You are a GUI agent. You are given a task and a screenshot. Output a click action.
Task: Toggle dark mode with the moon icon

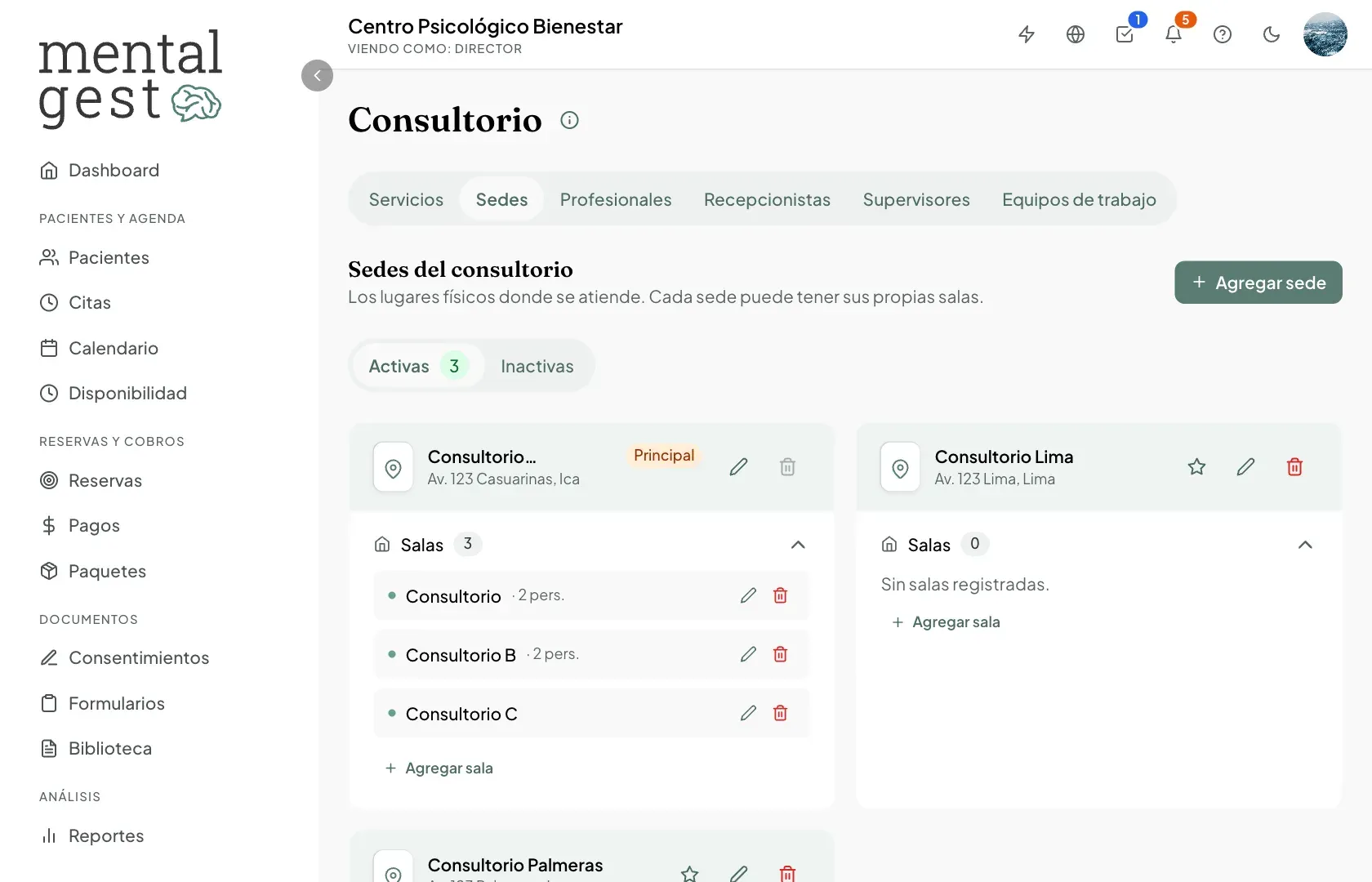tap(1272, 34)
